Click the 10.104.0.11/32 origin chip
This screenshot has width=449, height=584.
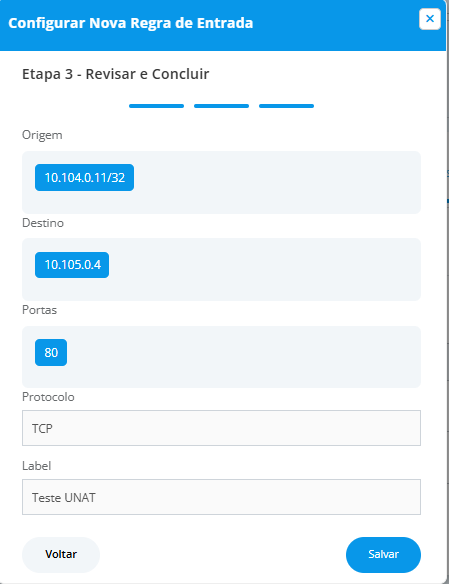click(85, 178)
